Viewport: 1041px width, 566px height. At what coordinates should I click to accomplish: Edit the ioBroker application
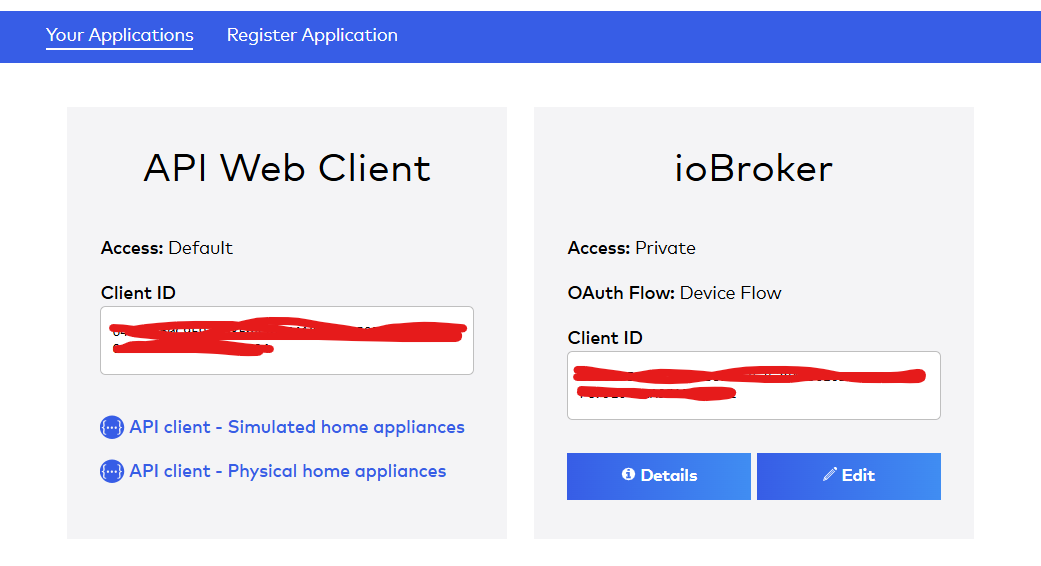pyautogui.click(x=848, y=476)
